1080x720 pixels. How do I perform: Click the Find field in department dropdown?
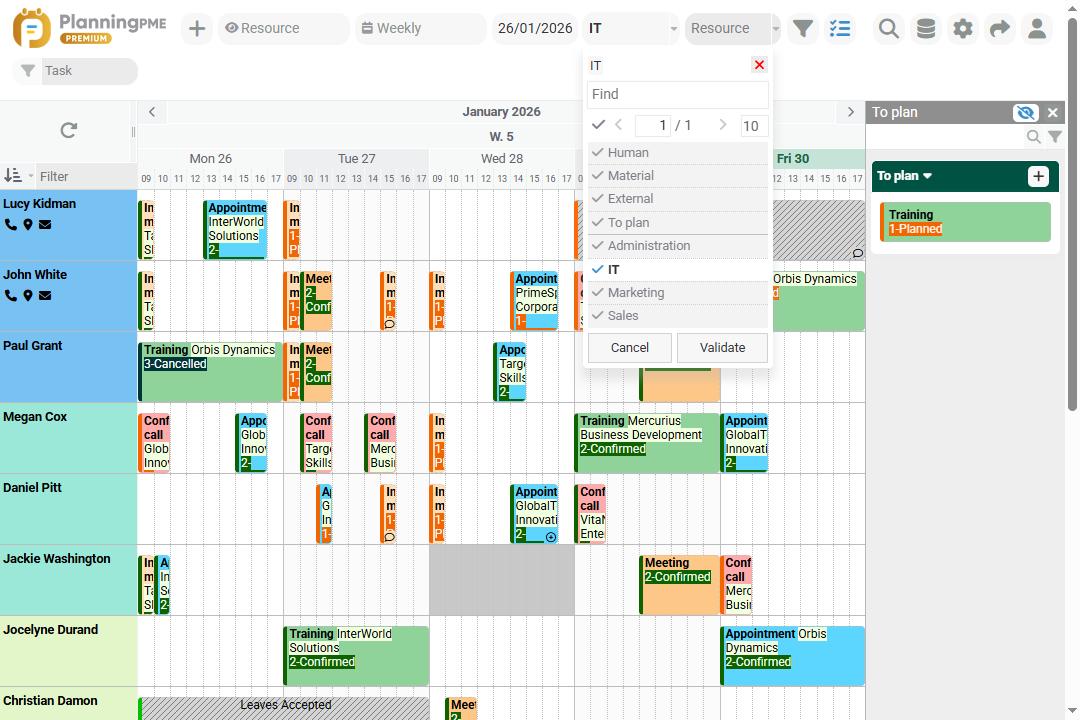click(x=678, y=94)
